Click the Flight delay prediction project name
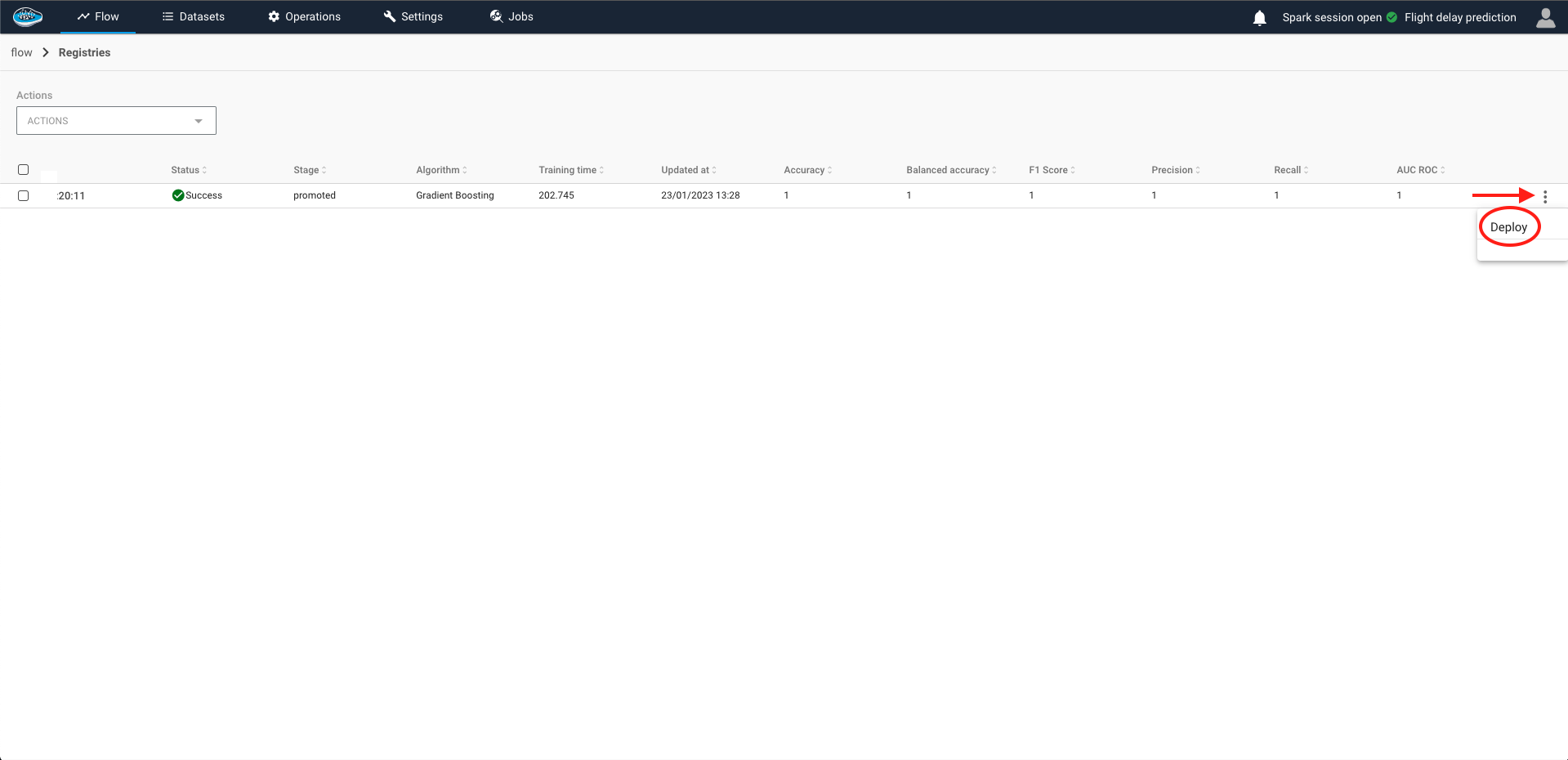Image resolution: width=1568 pixels, height=760 pixels. [1459, 17]
